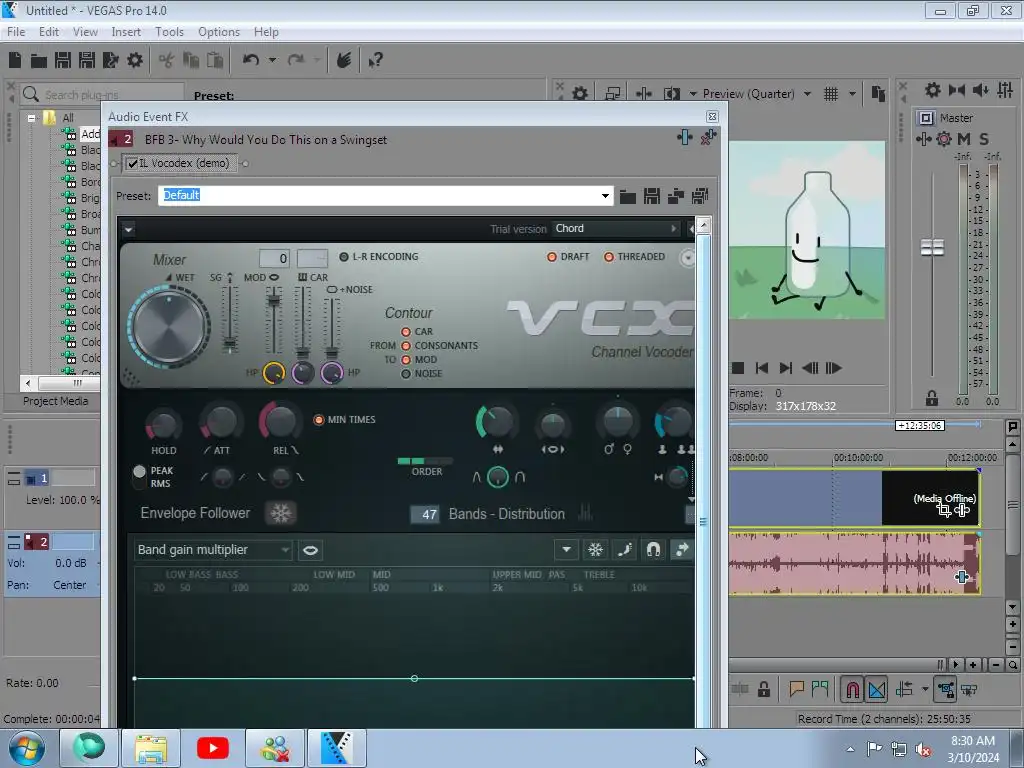Open the Vocodex top-left menu arrow
The width and height of the screenshot is (1024, 768).
pyautogui.click(x=128, y=229)
